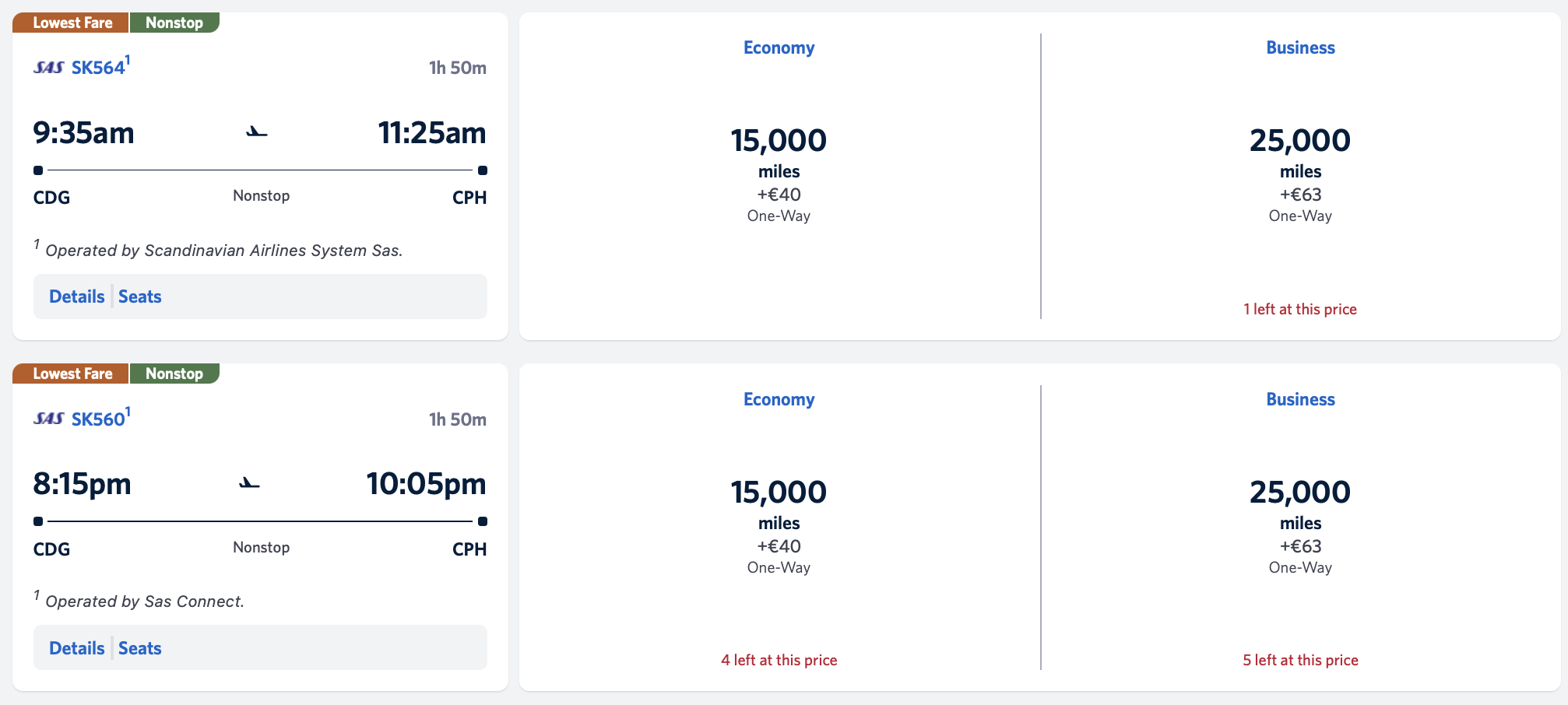Open Seats for flight SK564
This screenshot has width=1568, height=705.
140,296
